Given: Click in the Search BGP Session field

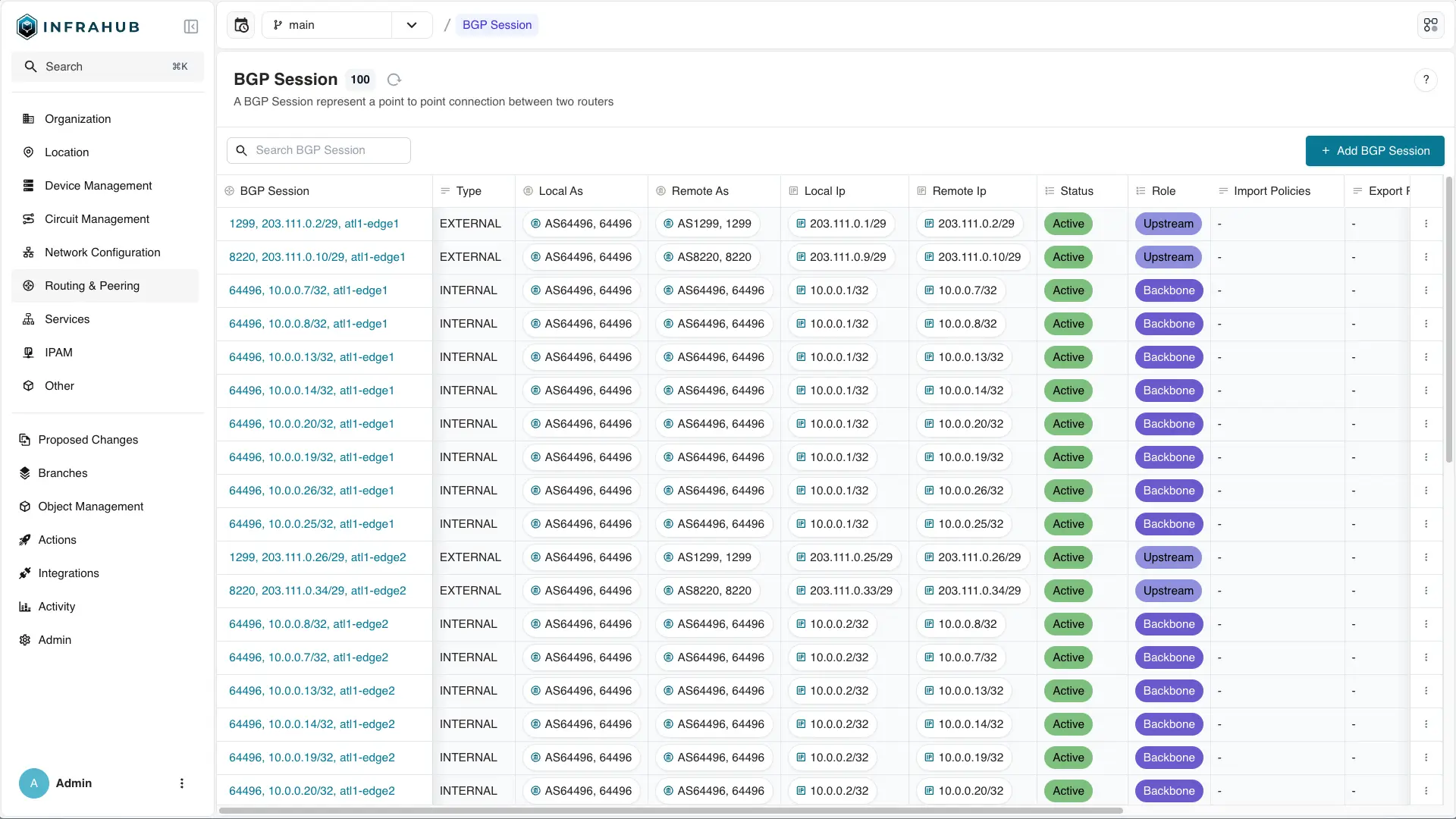Looking at the screenshot, I should [318, 150].
